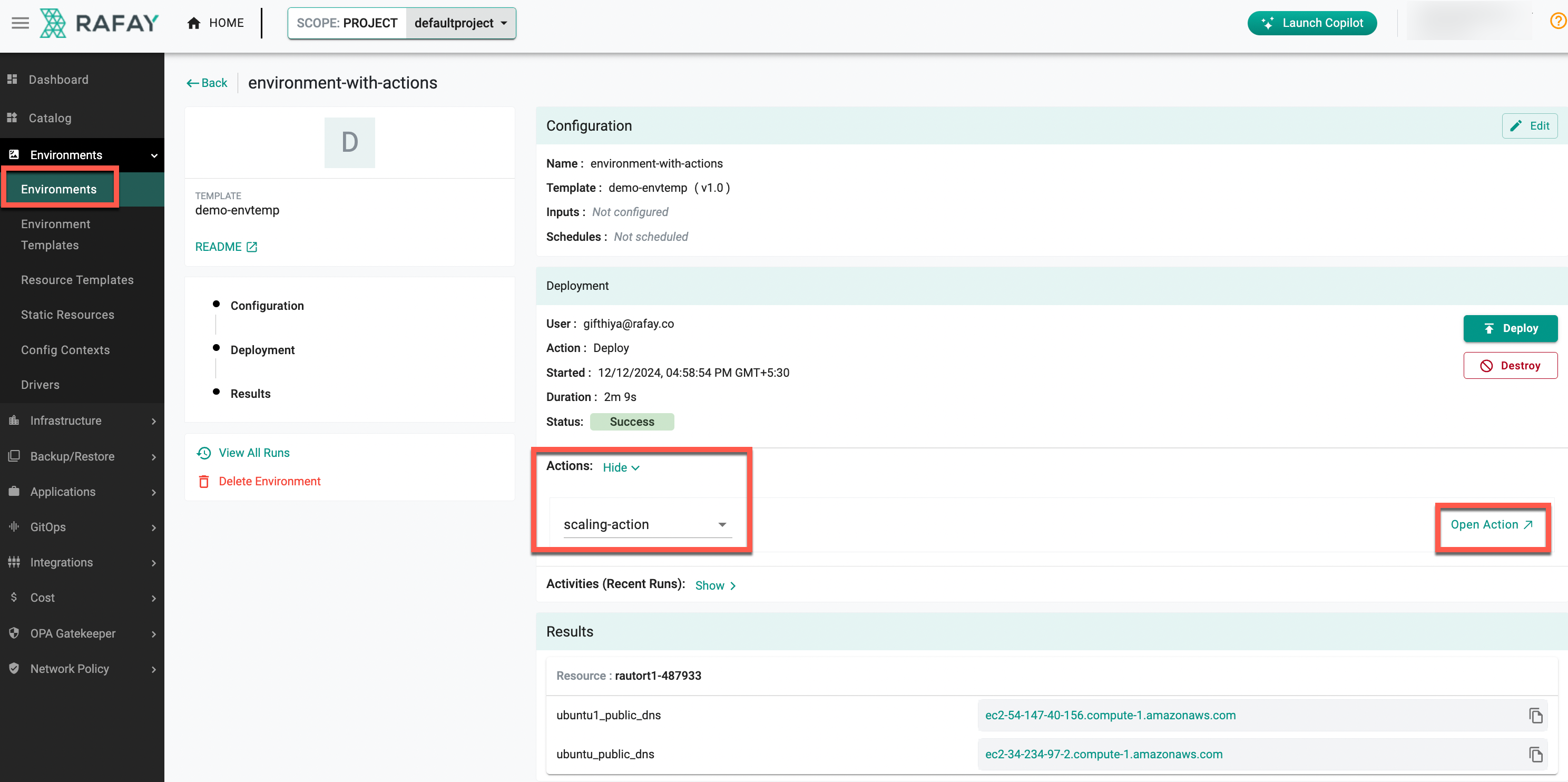Jump to Configuration step in stepper
1568x782 pixels.
click(267, 306)
